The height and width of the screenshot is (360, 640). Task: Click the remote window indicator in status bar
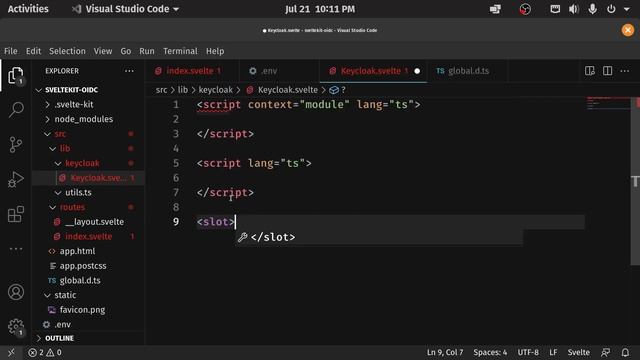pyautogui.click(x=11, y=353)
